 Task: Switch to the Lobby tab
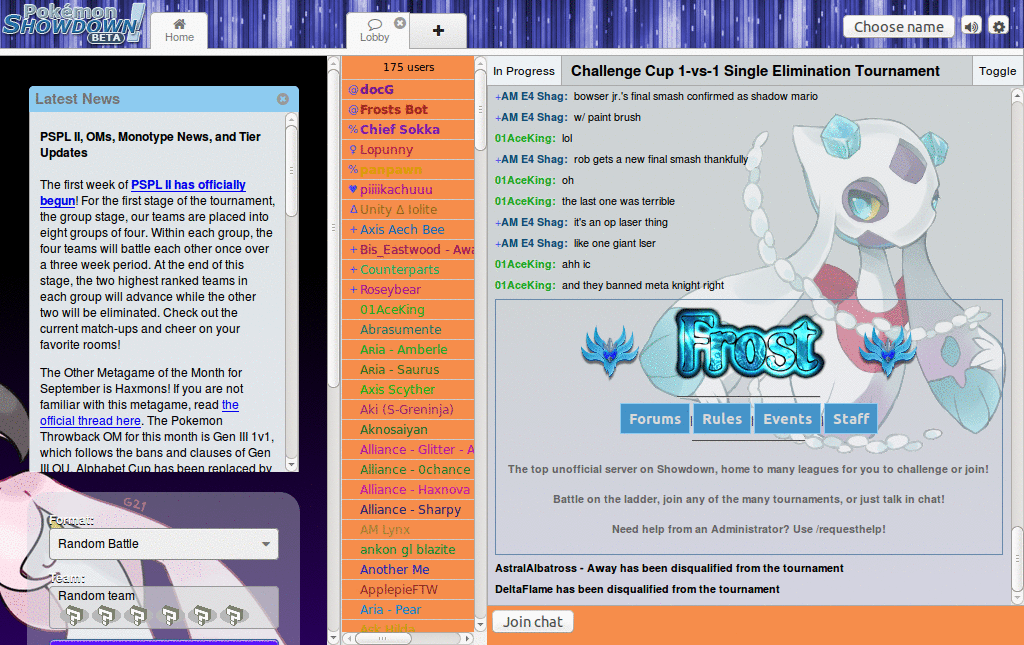click(375, 31)
